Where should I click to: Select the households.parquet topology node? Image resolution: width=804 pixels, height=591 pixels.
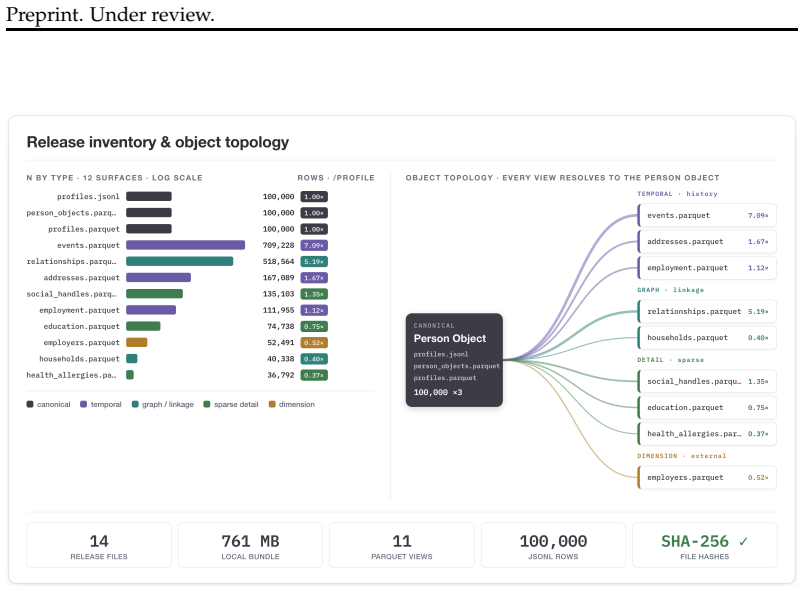tap(707, 338)
